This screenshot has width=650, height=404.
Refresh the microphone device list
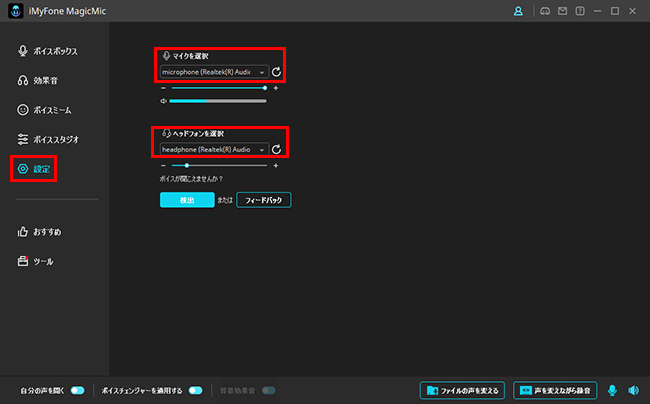coord(276,72)
